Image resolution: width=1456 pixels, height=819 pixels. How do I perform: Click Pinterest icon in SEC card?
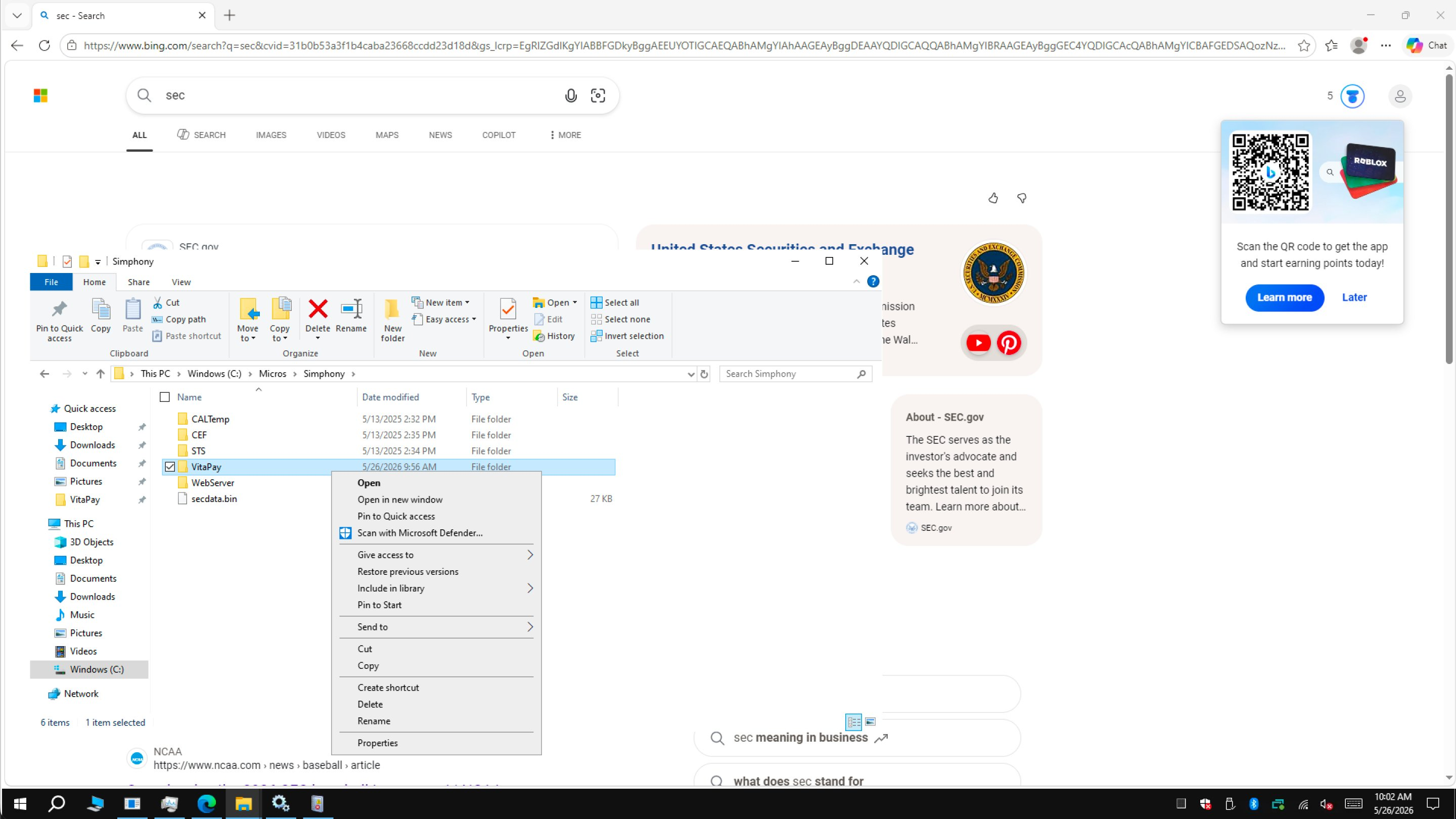(x=1009, y=343)
